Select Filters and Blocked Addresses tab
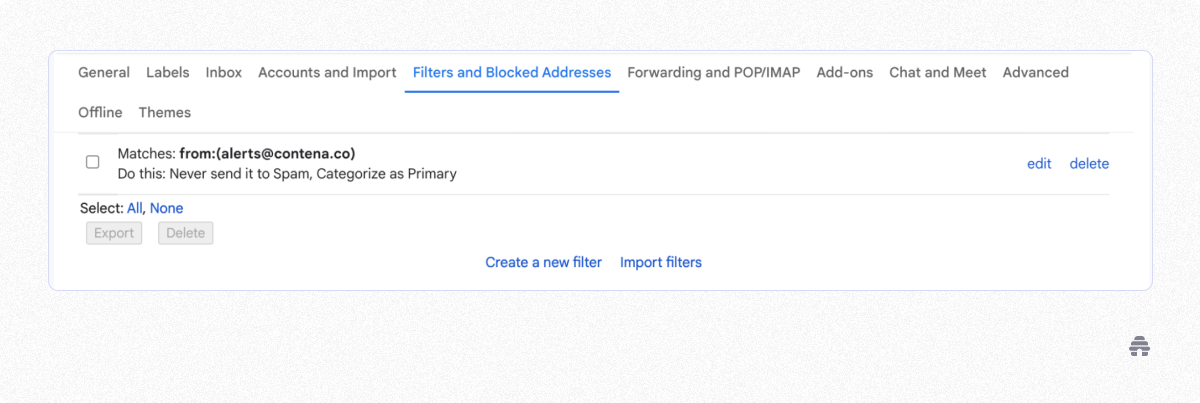 pos(512,72)
